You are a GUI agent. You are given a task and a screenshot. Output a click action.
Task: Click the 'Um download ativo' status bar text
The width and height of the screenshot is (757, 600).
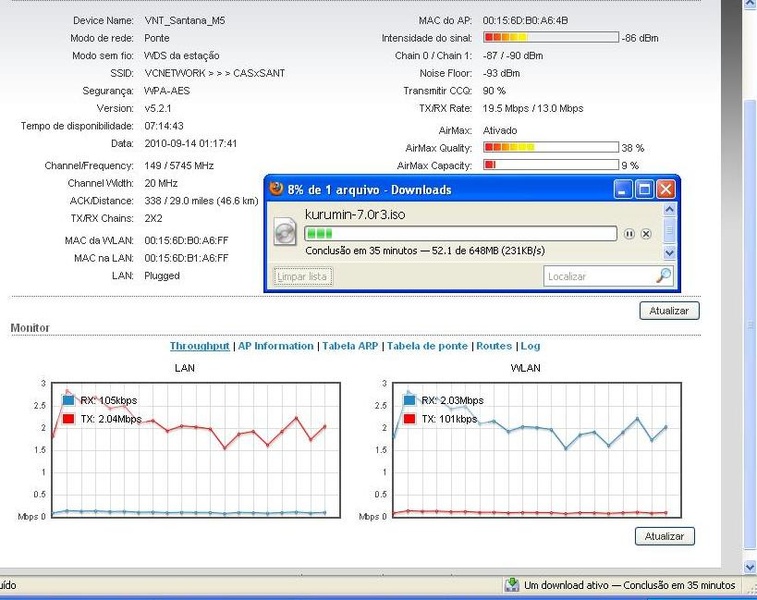(x=630, y=585)
